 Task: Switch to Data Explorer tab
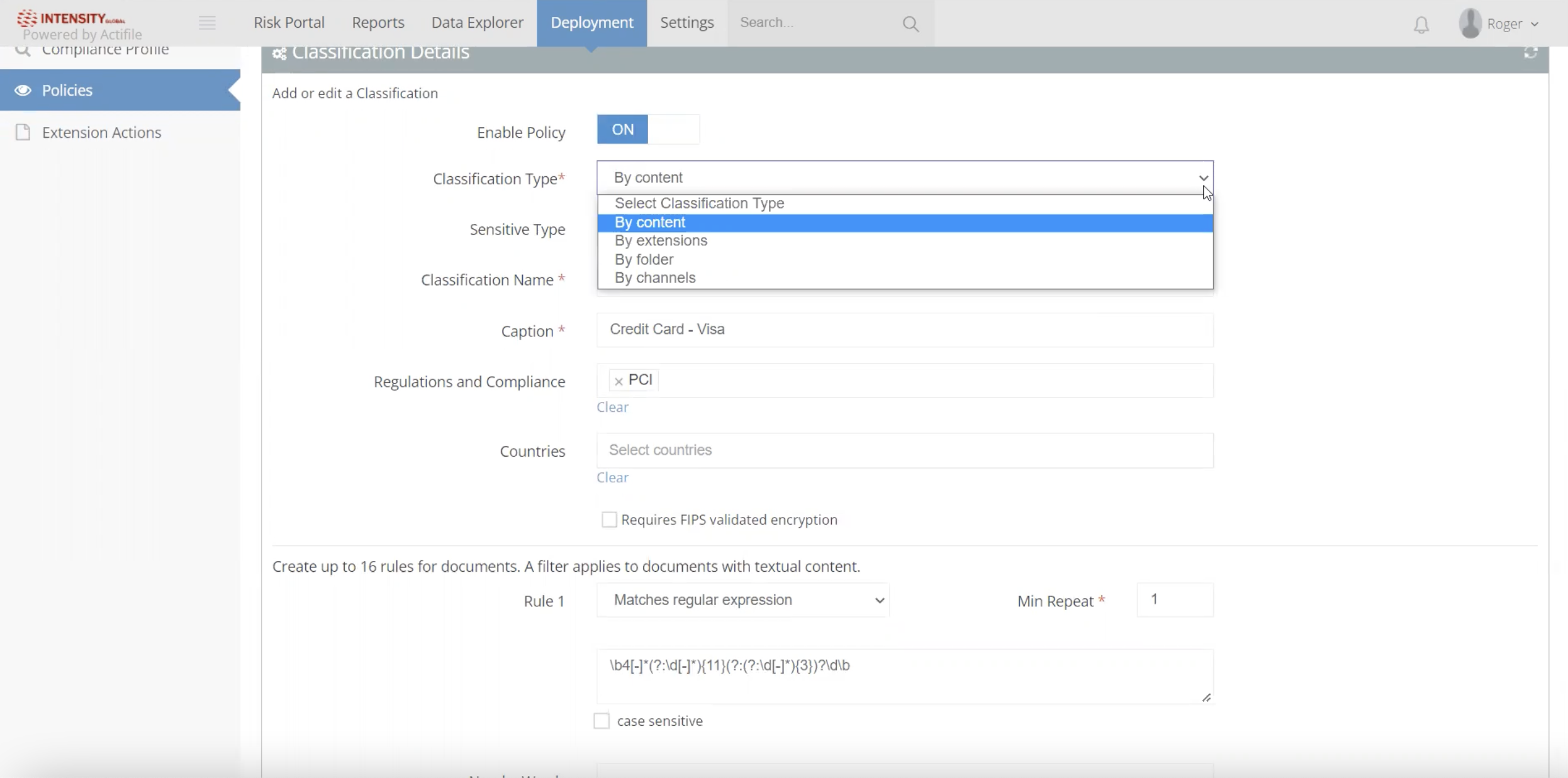pyautogui.click(x=477, y=23)
